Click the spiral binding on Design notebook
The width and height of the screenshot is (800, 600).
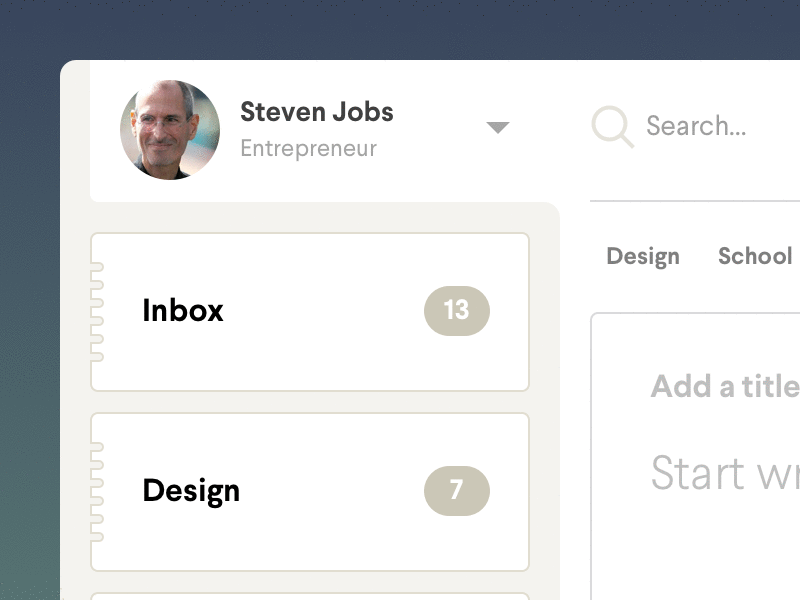pyautogui.click(x=97, y=492)
